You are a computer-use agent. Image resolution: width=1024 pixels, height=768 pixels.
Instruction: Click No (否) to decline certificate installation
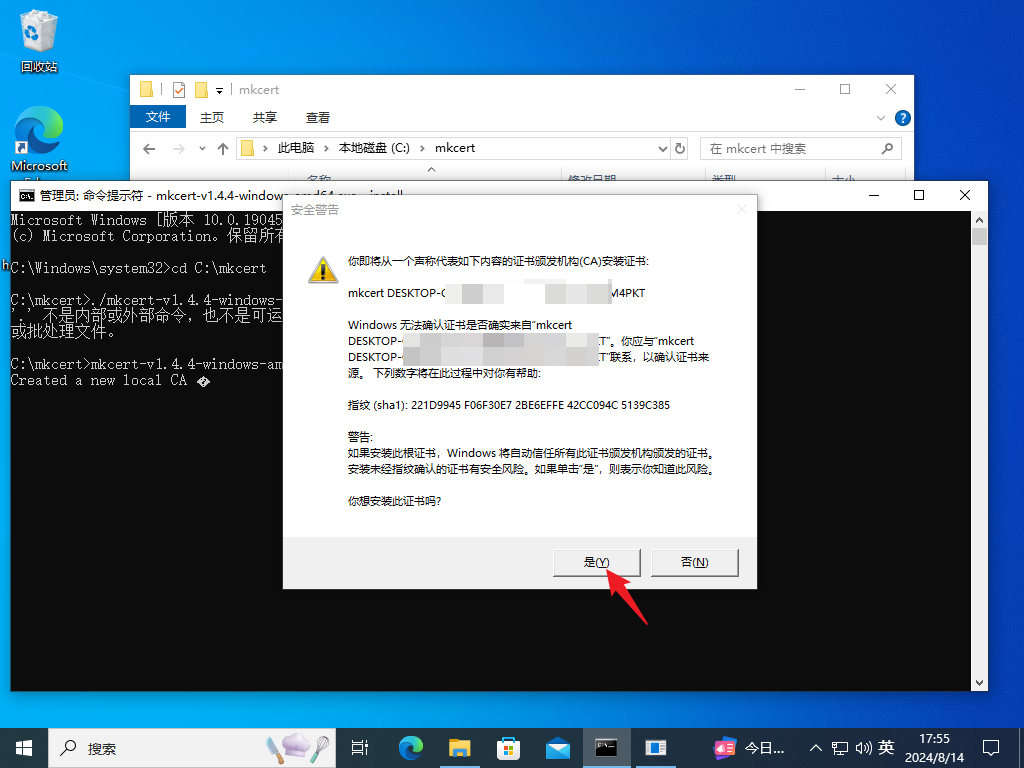694,562
